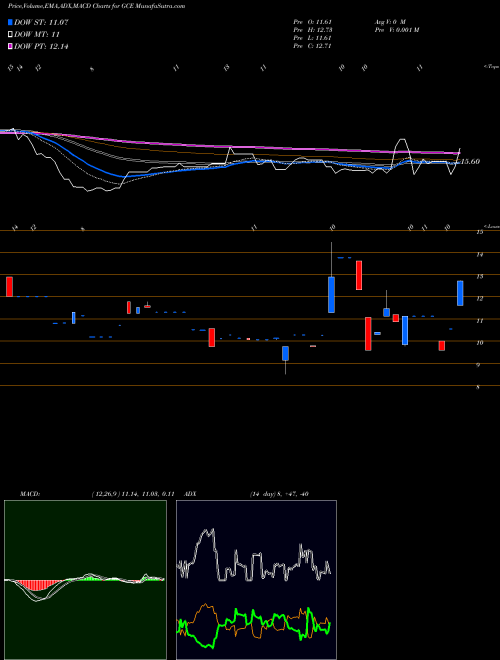Click the 'Pre V: 0.001 M' value

click(396, 29)
